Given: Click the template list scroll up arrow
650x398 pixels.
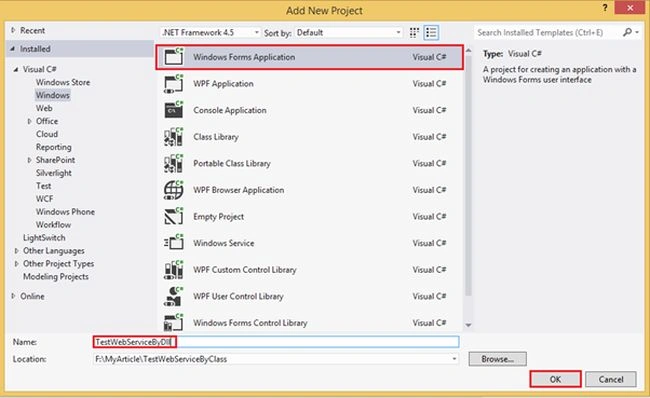Looking at the screenshot, I should tap(468, 51).
